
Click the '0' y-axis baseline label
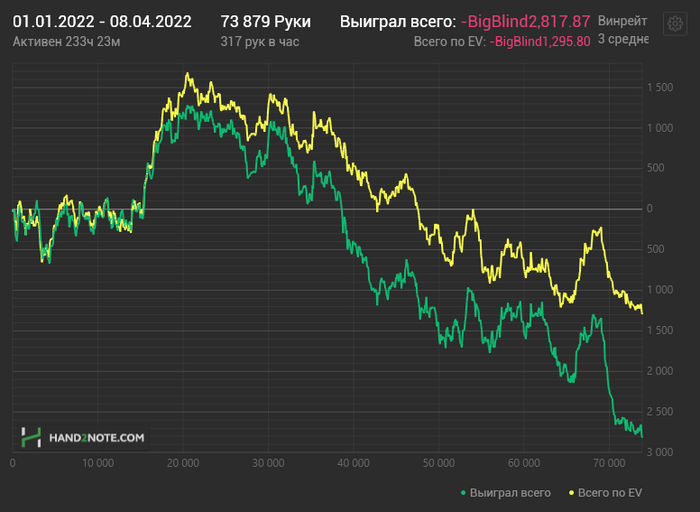coord(650,208)
